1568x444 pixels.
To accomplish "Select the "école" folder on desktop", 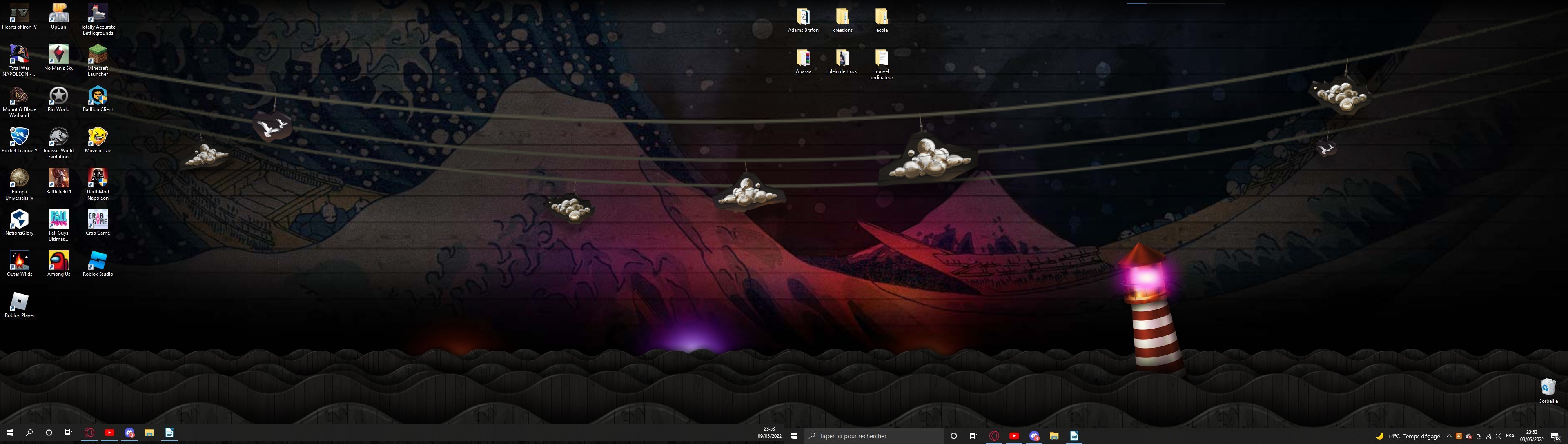I will coord(882,18).
